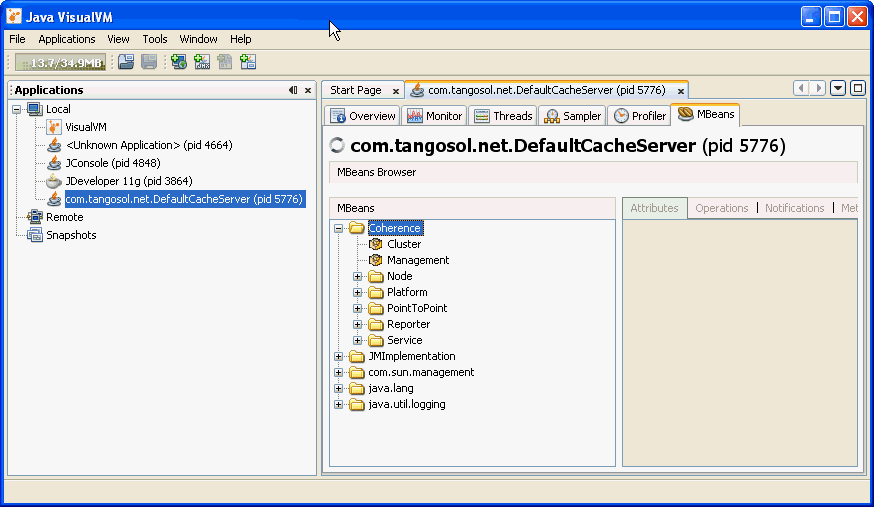Viewport: 874px width, 507px height.
Task: Select the MBeans tab
Action: click(x=706, y=114)
